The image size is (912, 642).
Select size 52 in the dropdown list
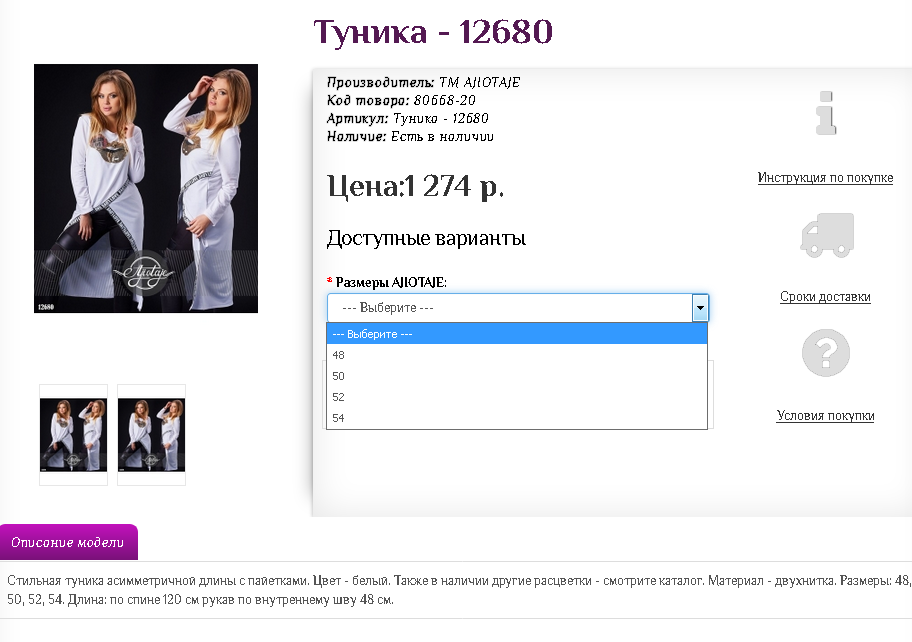tap(516, 397)
